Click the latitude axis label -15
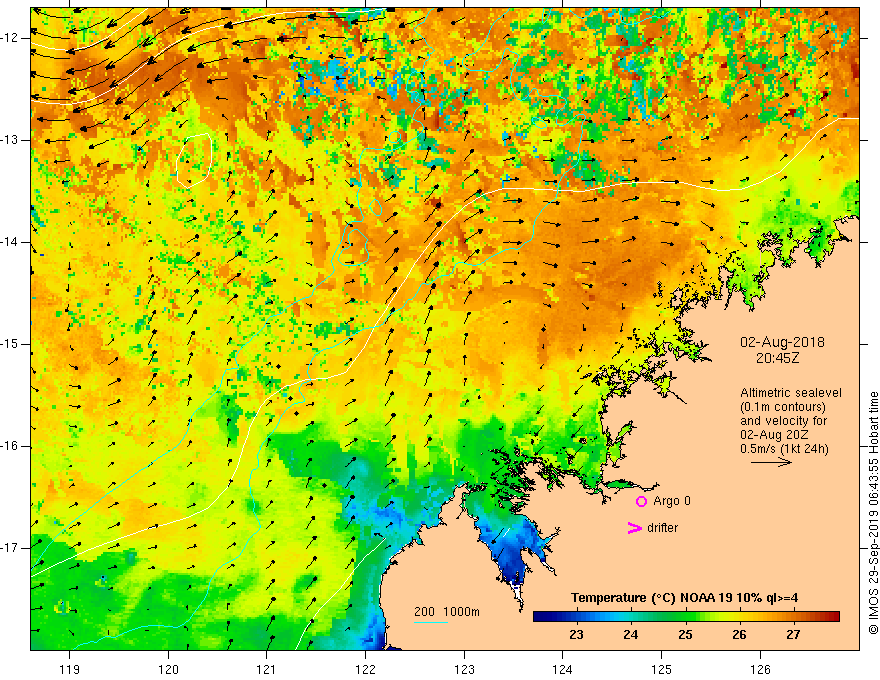880x680 pixels. [x=10, y=344]
